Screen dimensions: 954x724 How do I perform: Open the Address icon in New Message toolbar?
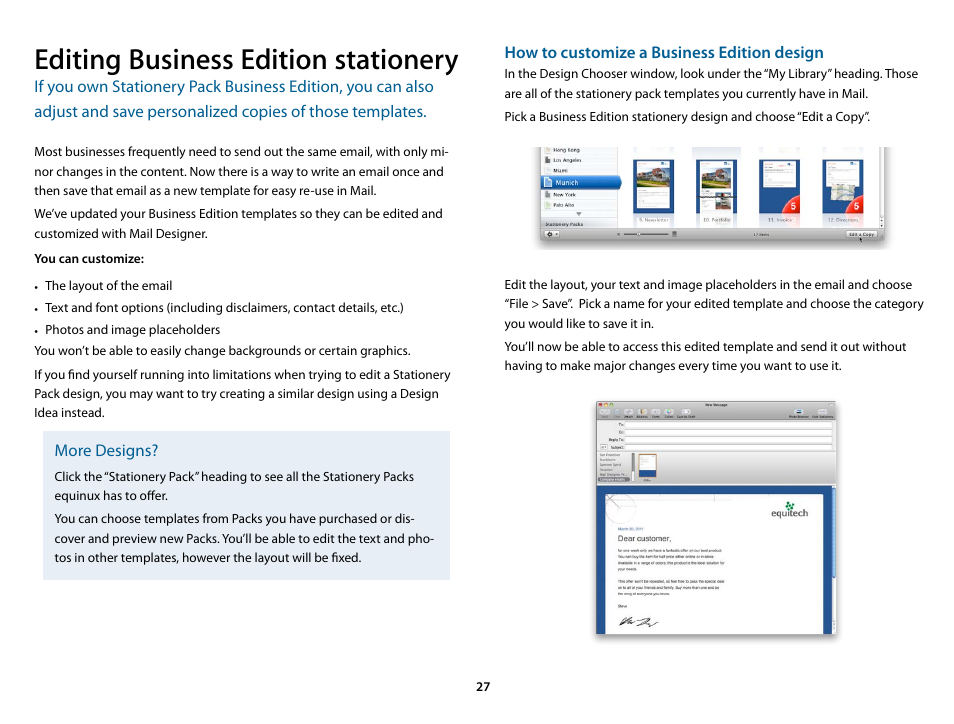[642, 413]
